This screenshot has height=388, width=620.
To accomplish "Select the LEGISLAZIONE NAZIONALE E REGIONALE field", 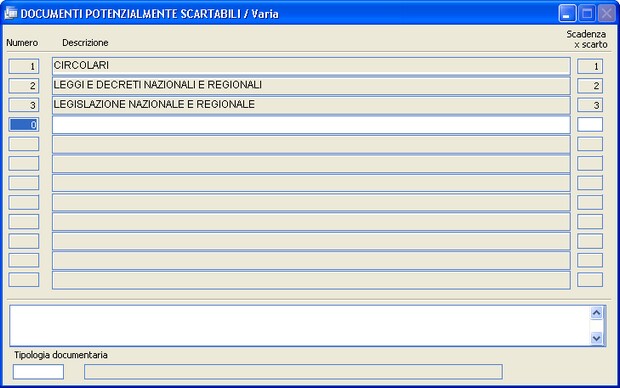I will click(x=311, y=105).
